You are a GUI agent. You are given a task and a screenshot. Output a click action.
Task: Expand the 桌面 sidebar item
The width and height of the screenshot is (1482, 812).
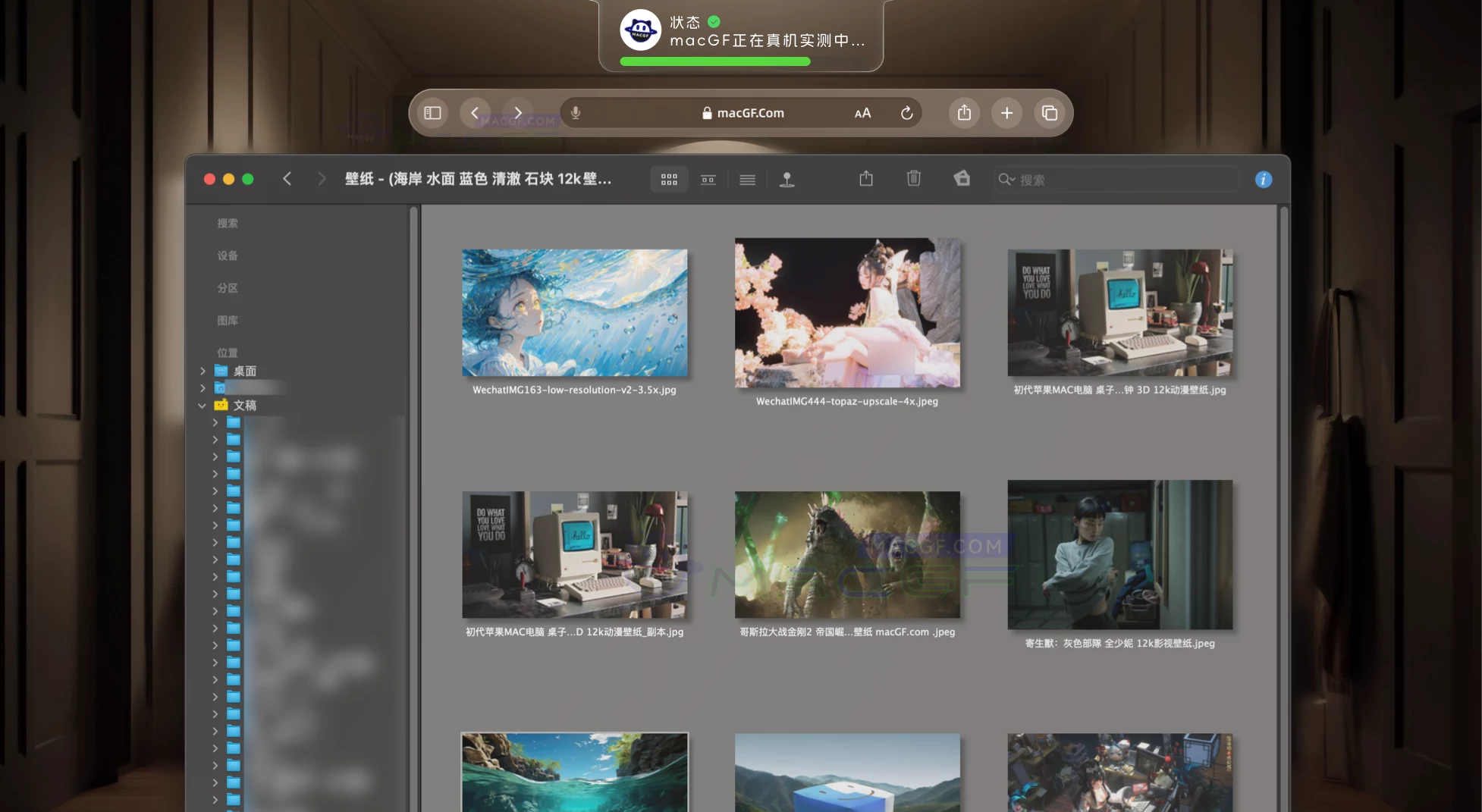coord(203,371)
